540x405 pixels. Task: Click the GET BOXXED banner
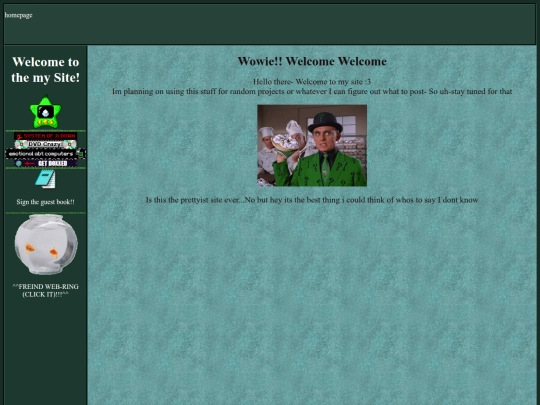[45, 163]
